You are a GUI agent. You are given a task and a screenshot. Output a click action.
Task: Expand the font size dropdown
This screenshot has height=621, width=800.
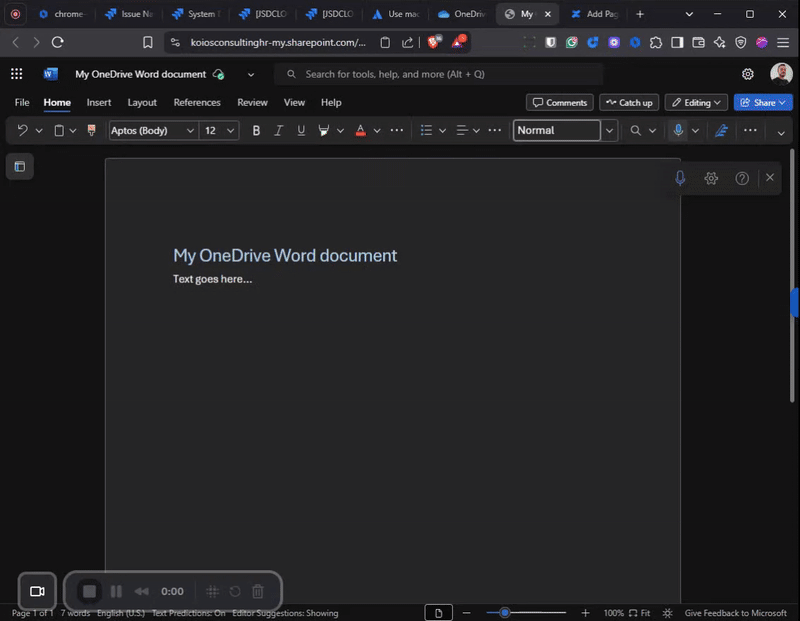[231, 130]
